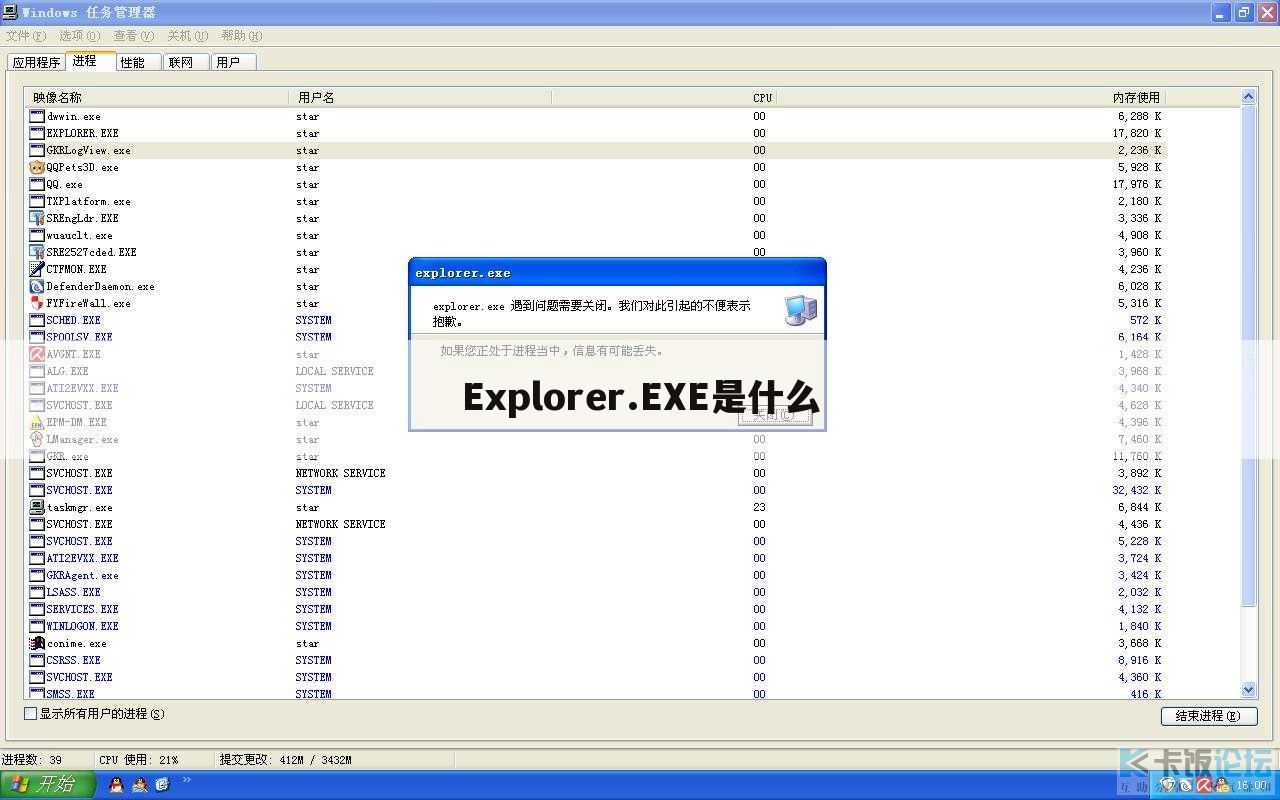This screenshot has width=1280, height=800.
Task: Select SVCHOST.EXE row with 3,892 K
Action: click(x=596, y=473)
